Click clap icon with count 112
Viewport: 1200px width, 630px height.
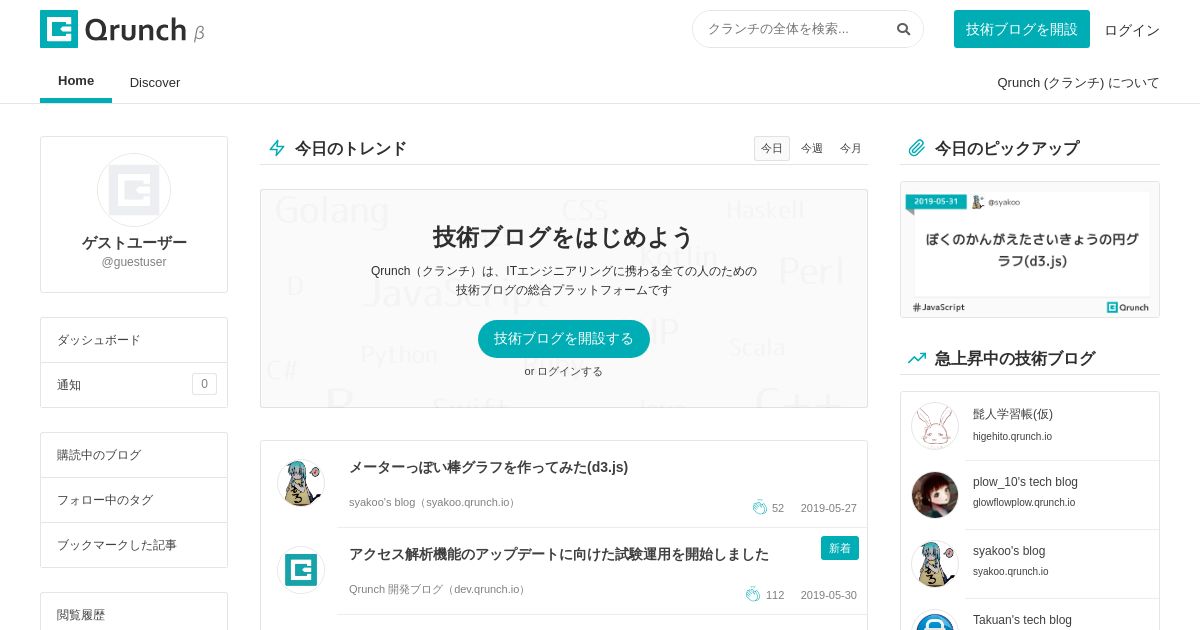[x=753, y=594]
